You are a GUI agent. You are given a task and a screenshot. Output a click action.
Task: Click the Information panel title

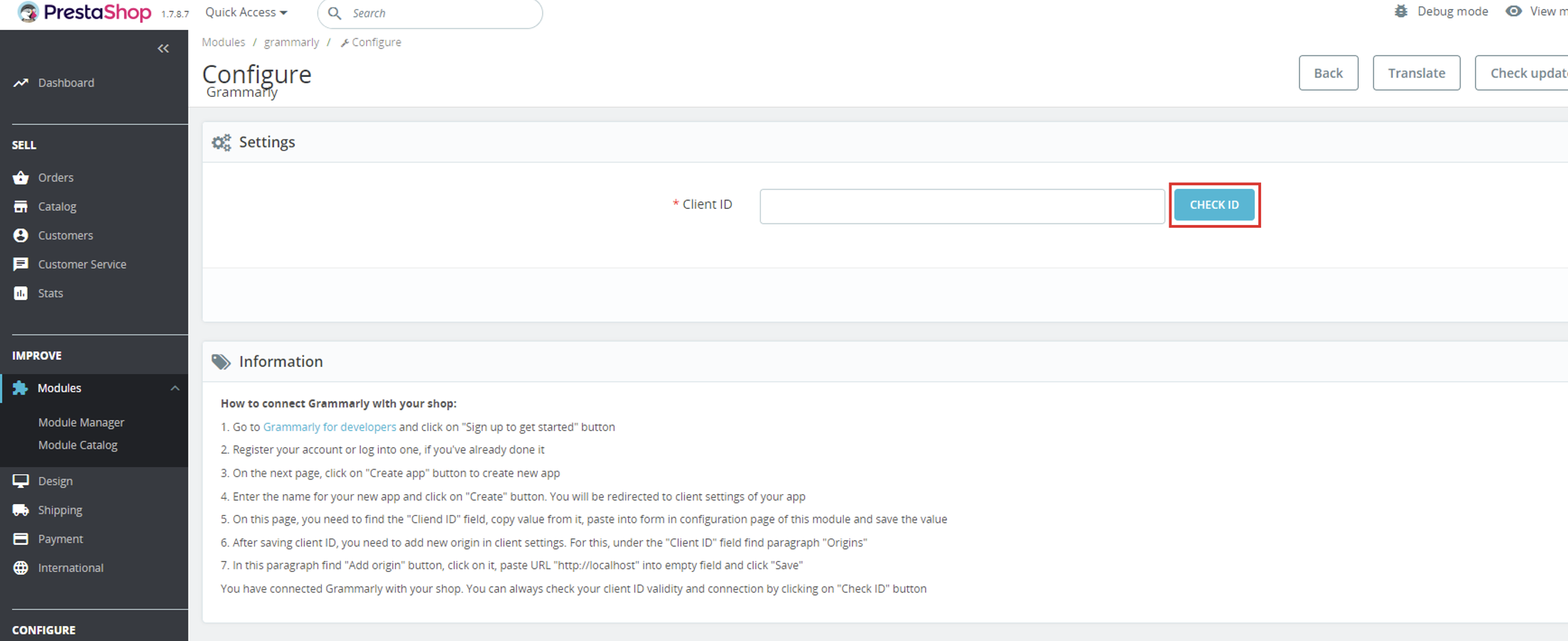click(x=281, y=361)
